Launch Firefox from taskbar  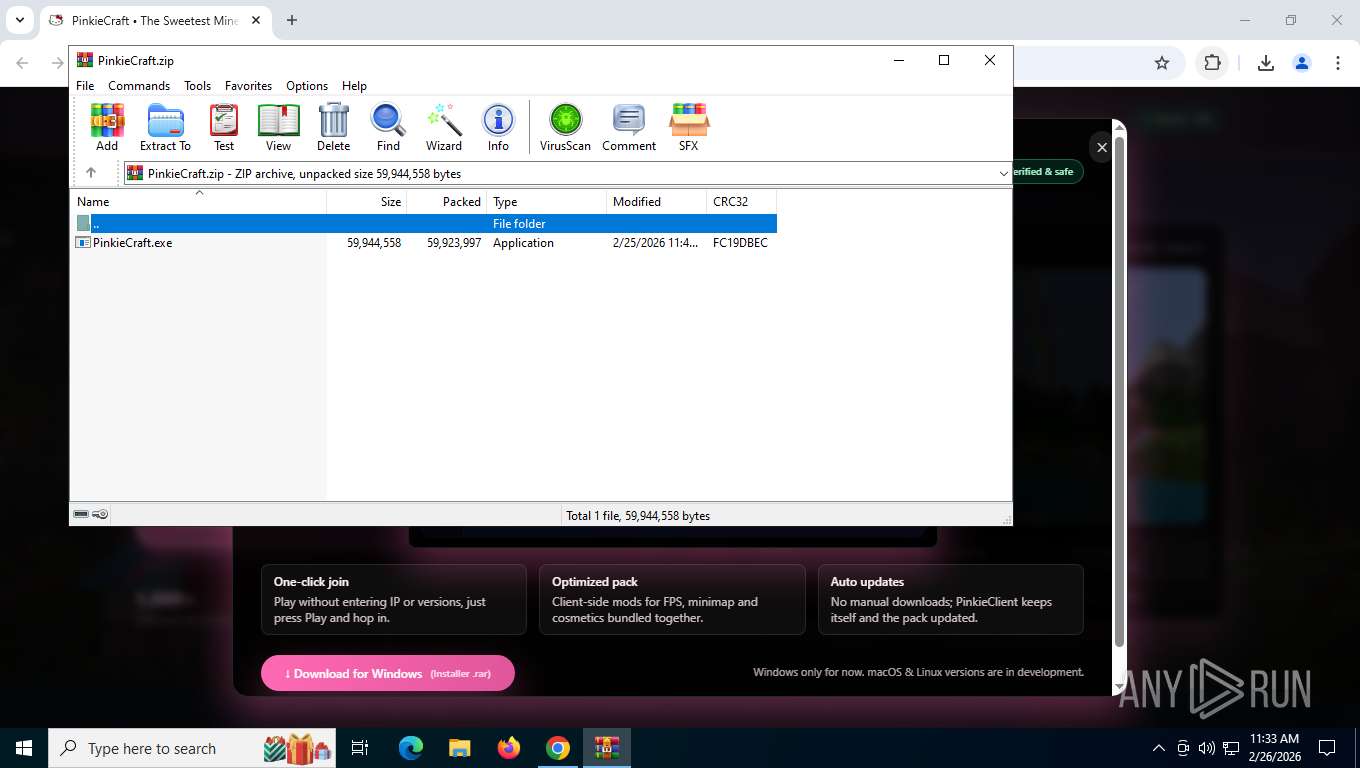[x=509, y=748]
